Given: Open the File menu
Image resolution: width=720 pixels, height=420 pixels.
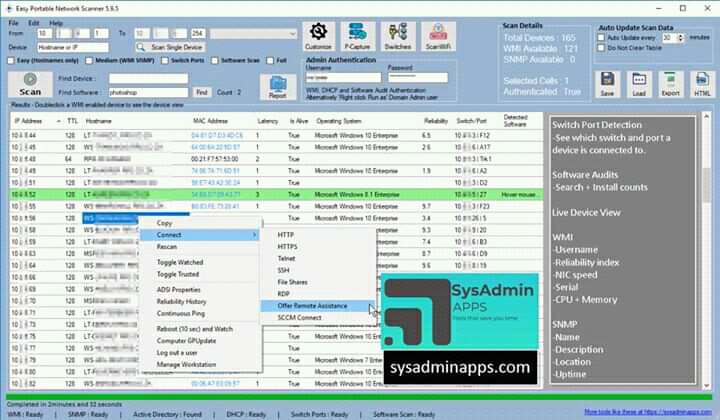Looking at the screenshot, I should (x=13, y=23).
